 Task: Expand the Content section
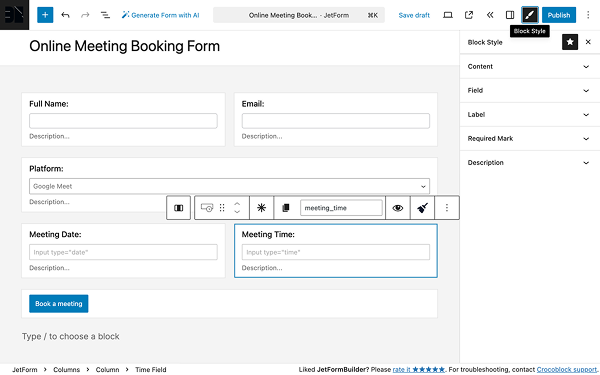tap(530, 67)
